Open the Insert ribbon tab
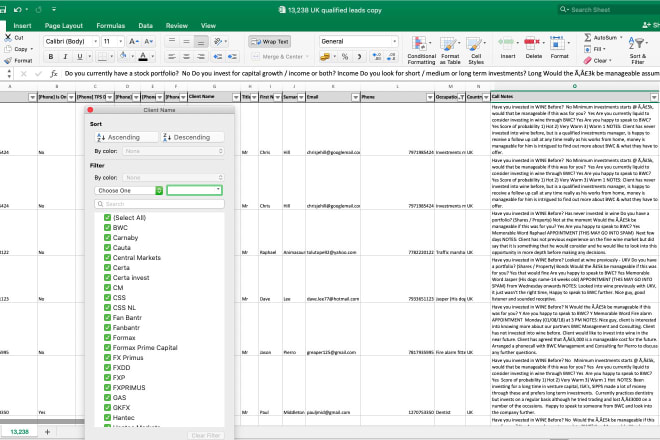Screen dimensions: 660x440 (22, 26)
